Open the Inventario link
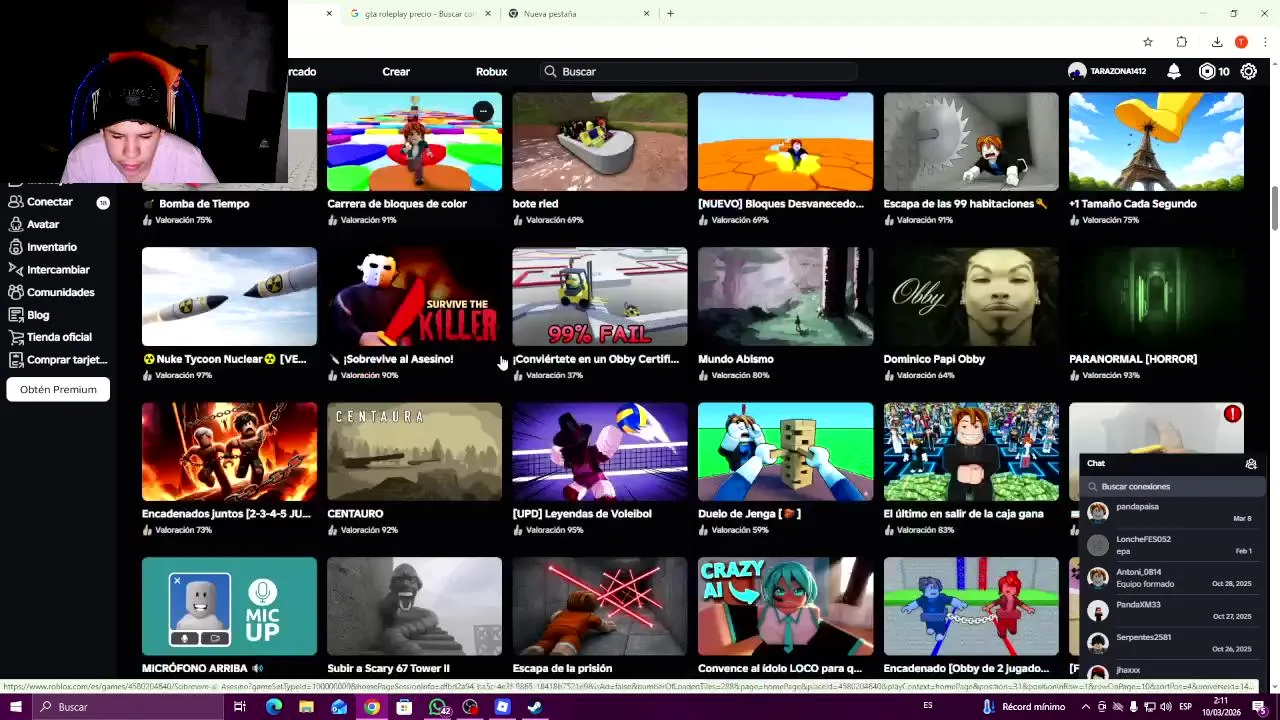Viewport: 1280px width, 720px height. [x=52, y=247]
